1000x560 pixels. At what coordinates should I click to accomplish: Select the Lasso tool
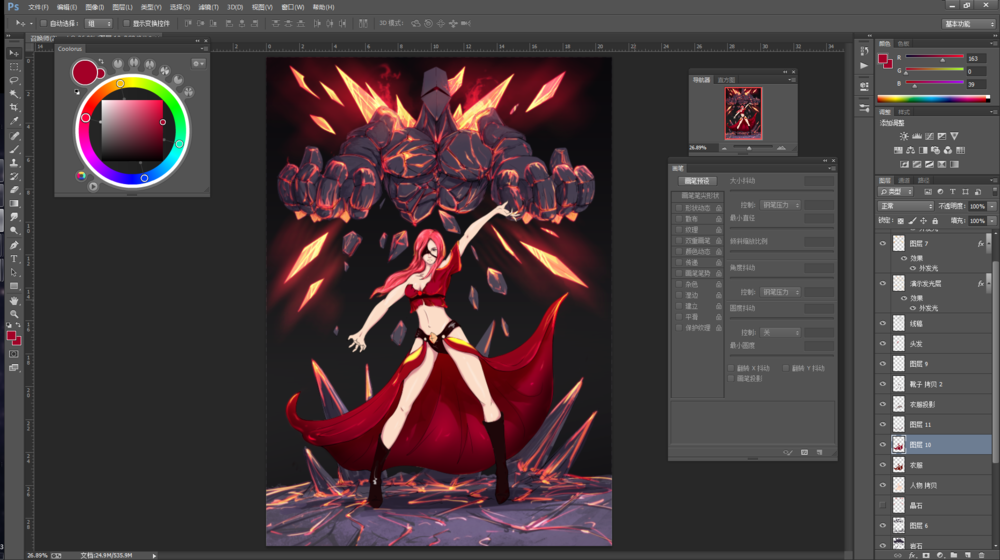14,80
